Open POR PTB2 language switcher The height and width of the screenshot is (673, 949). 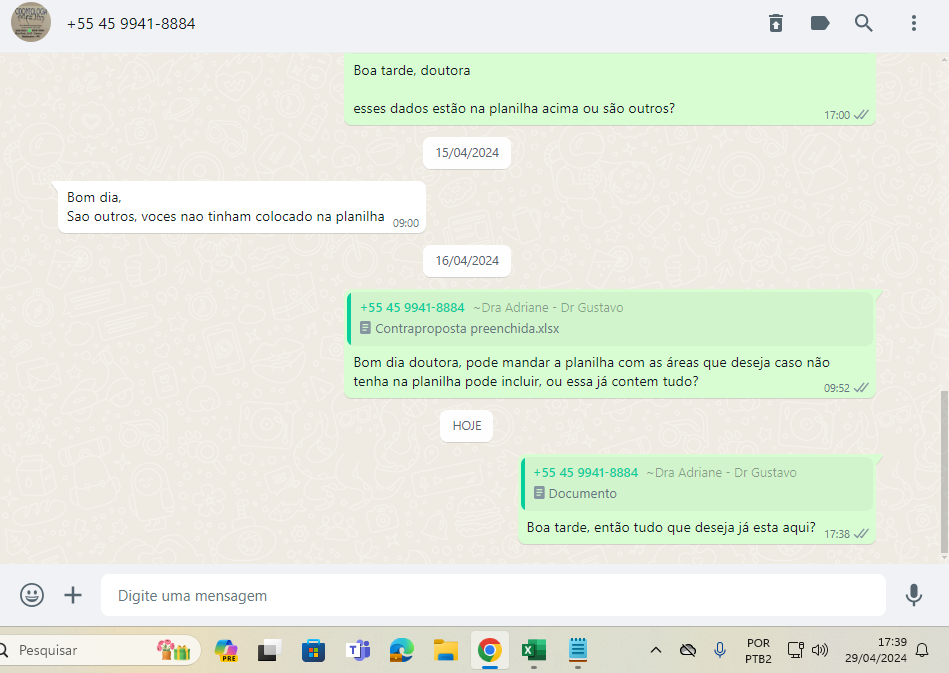[758, 651]
